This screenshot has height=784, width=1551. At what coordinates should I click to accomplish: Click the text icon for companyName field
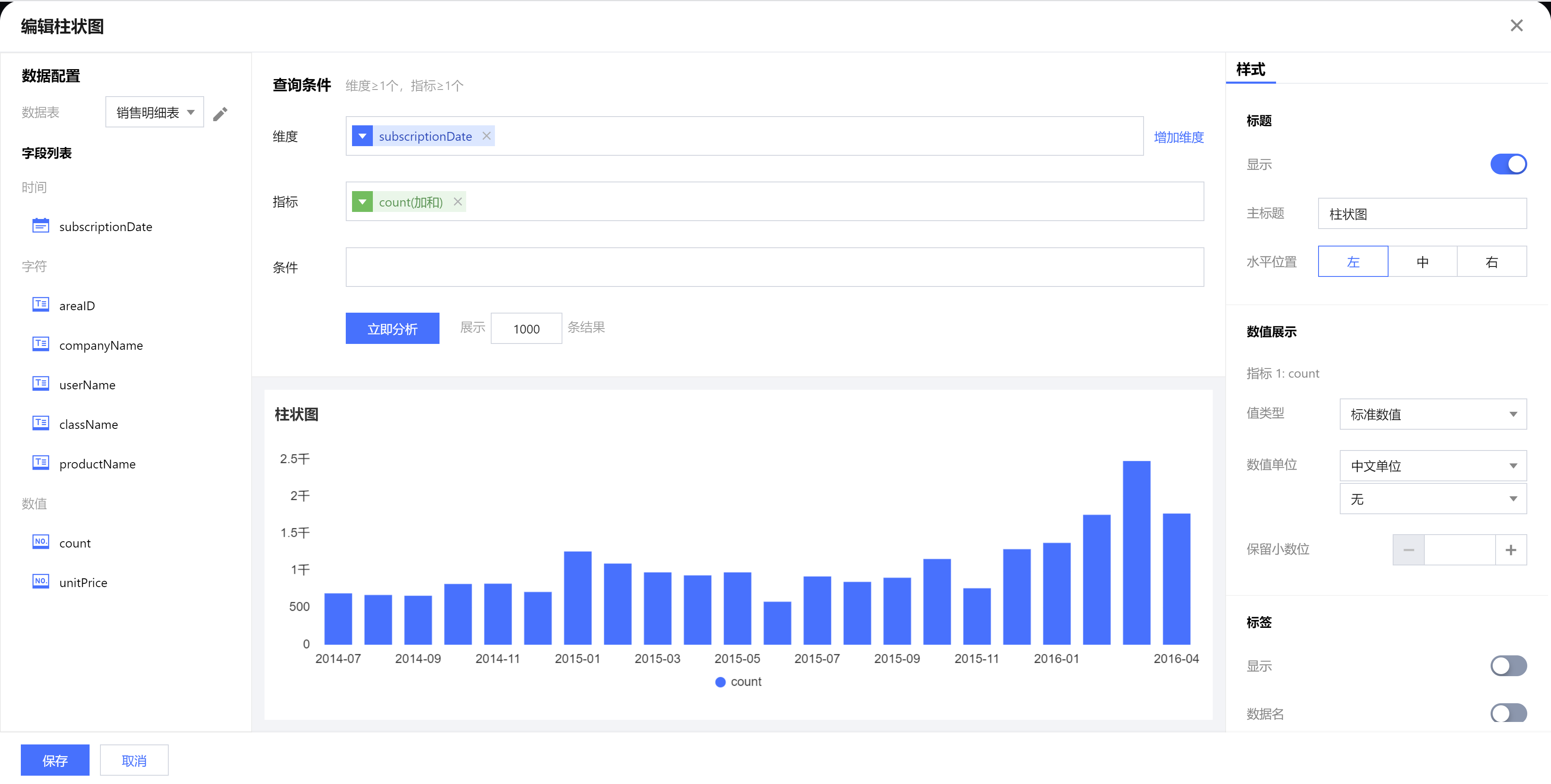40,344
